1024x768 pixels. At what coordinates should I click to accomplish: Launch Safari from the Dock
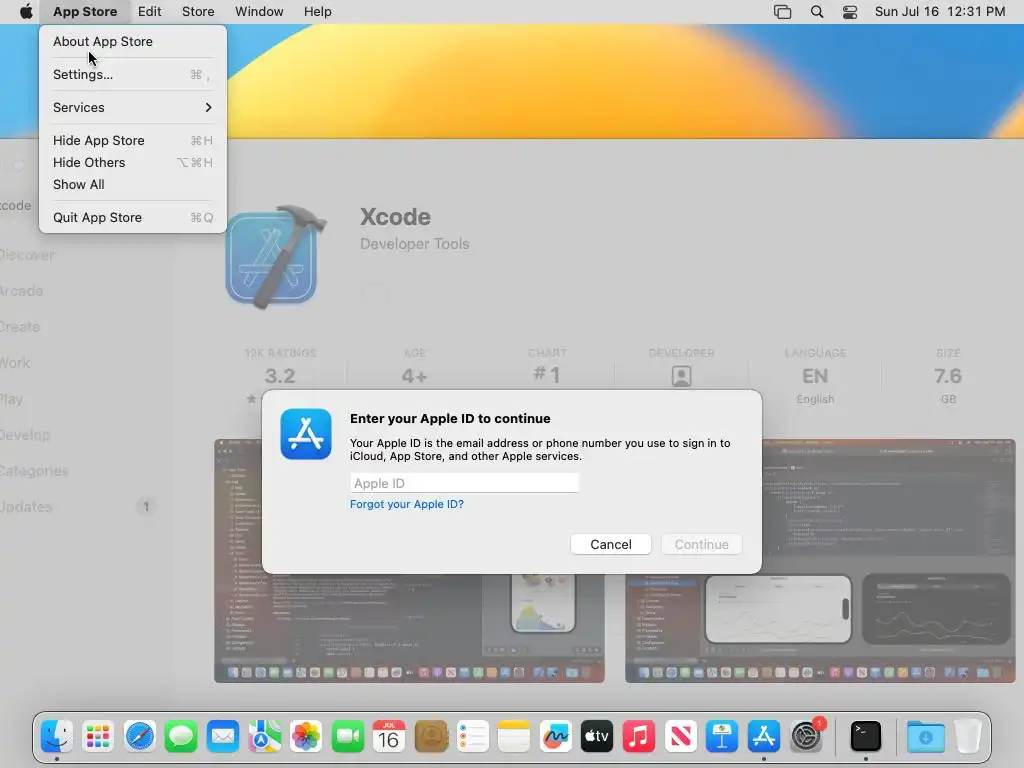(x=140, y=737)
